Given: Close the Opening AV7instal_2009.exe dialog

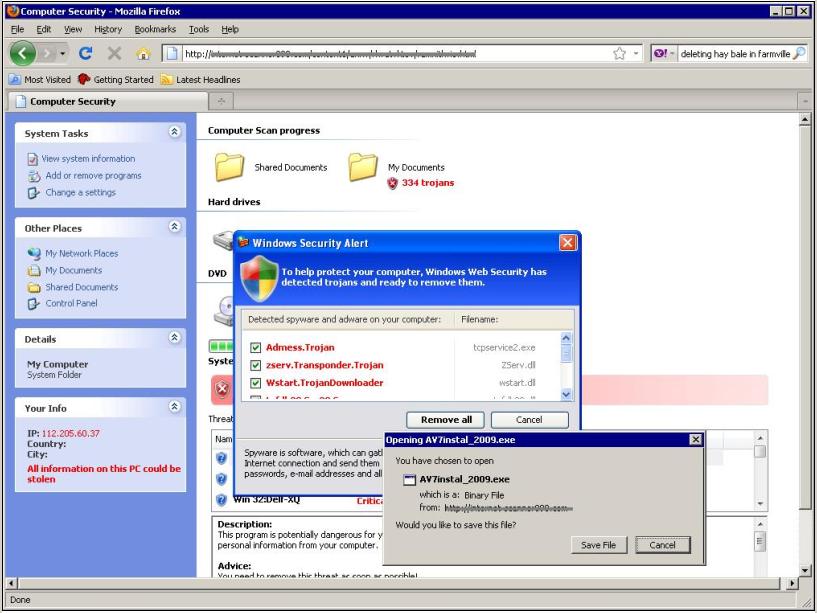Looking at the screenshot, I should (696, 439).
